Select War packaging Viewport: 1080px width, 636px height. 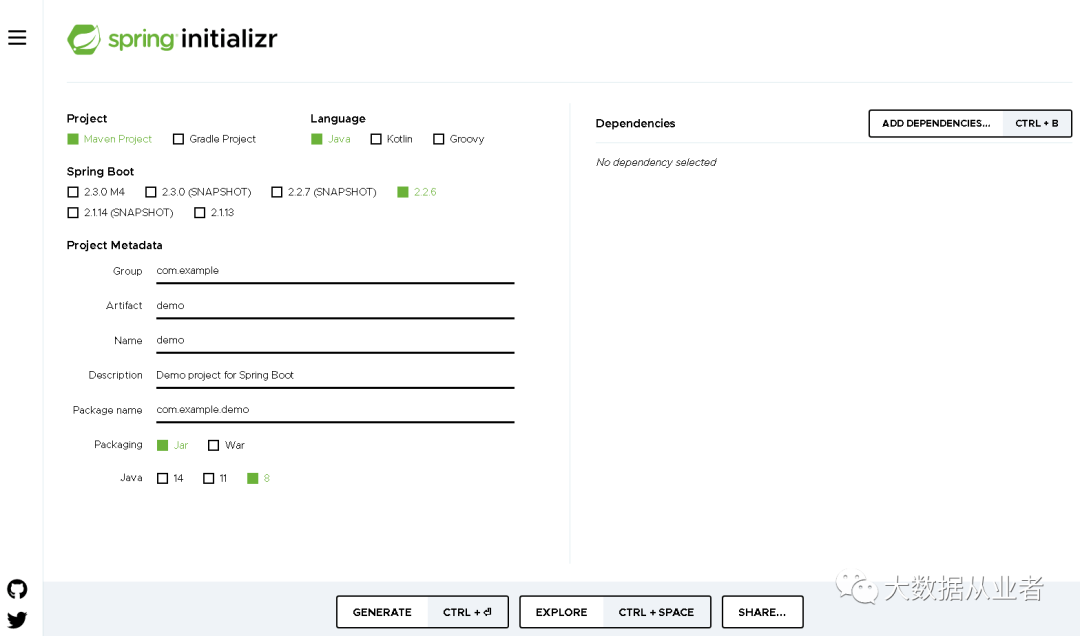(x=226, y=446)
